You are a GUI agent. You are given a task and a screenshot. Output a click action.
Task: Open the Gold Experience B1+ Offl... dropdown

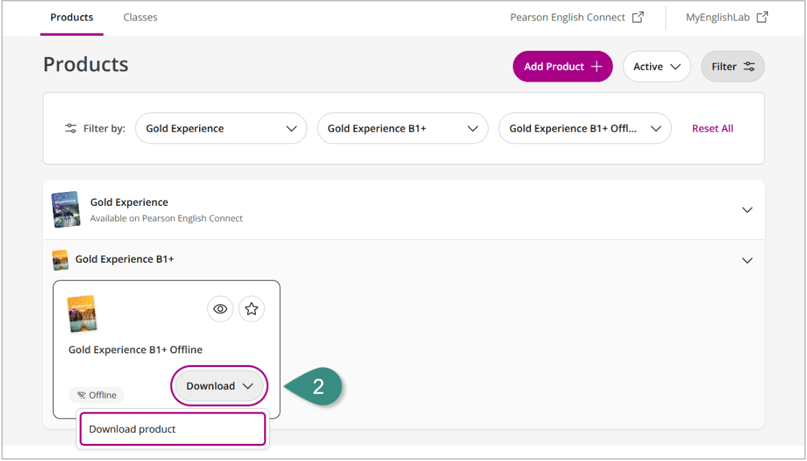[585, 128]
